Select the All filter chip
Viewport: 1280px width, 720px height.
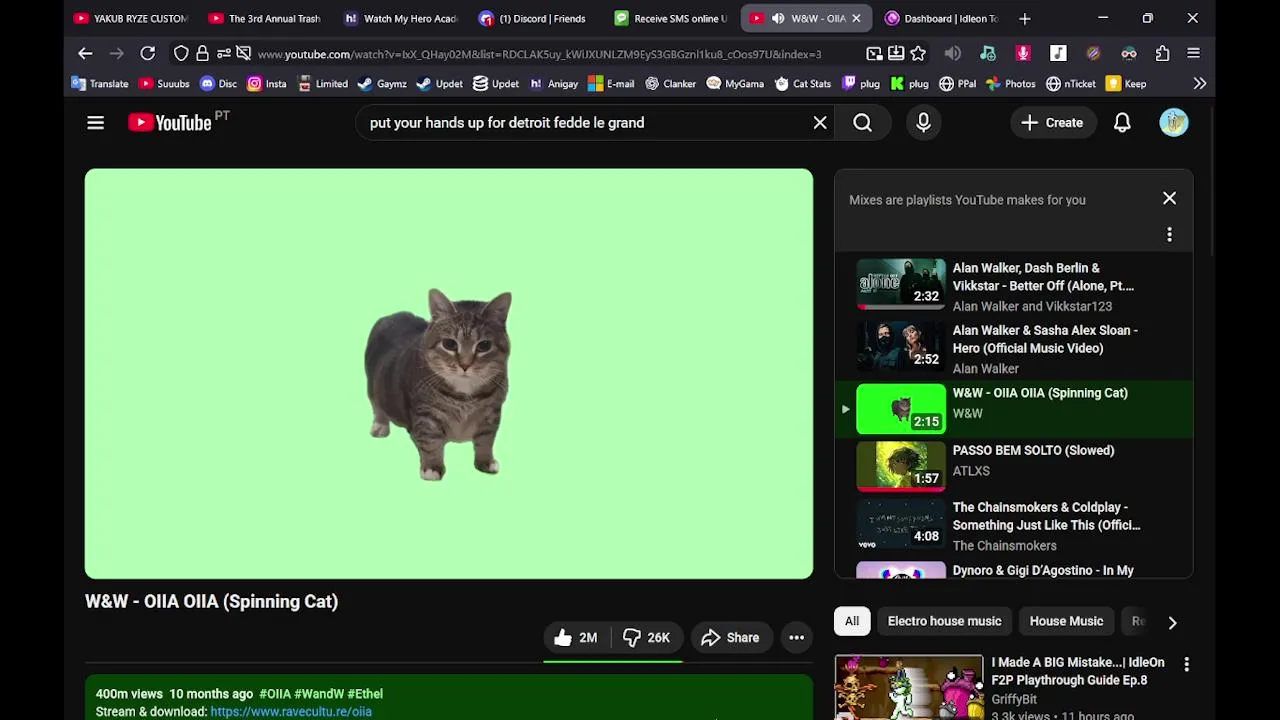click(x=852, y=621)
